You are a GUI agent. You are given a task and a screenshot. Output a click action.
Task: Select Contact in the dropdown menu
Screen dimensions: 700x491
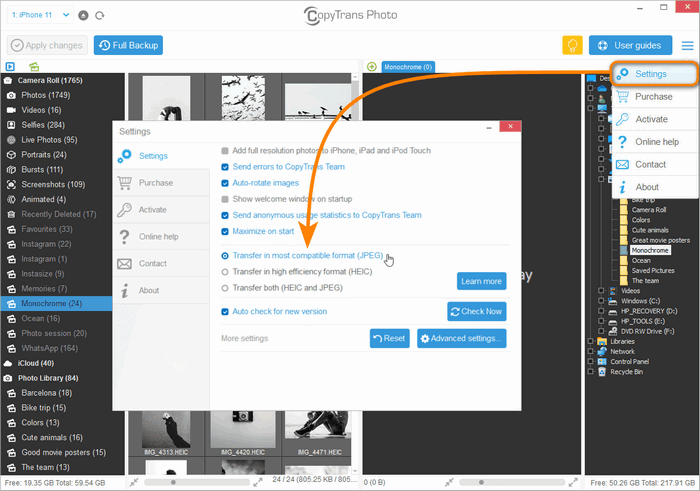(654, 164)
